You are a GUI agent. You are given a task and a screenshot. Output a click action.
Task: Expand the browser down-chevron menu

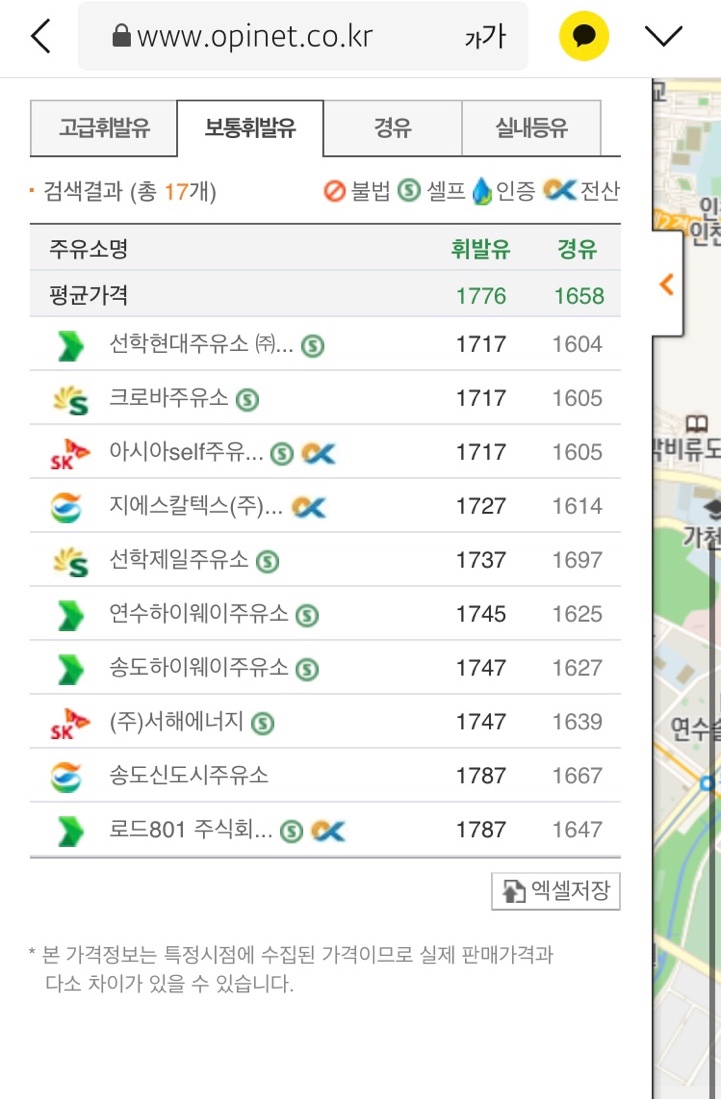click(x=664, y=36)
